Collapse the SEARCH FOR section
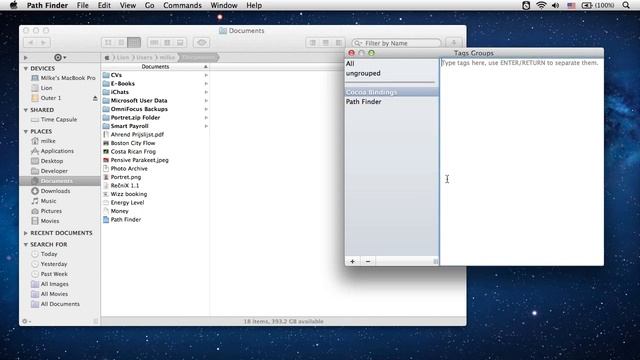This screenshot has width=640, height=360. pos(26,244)
